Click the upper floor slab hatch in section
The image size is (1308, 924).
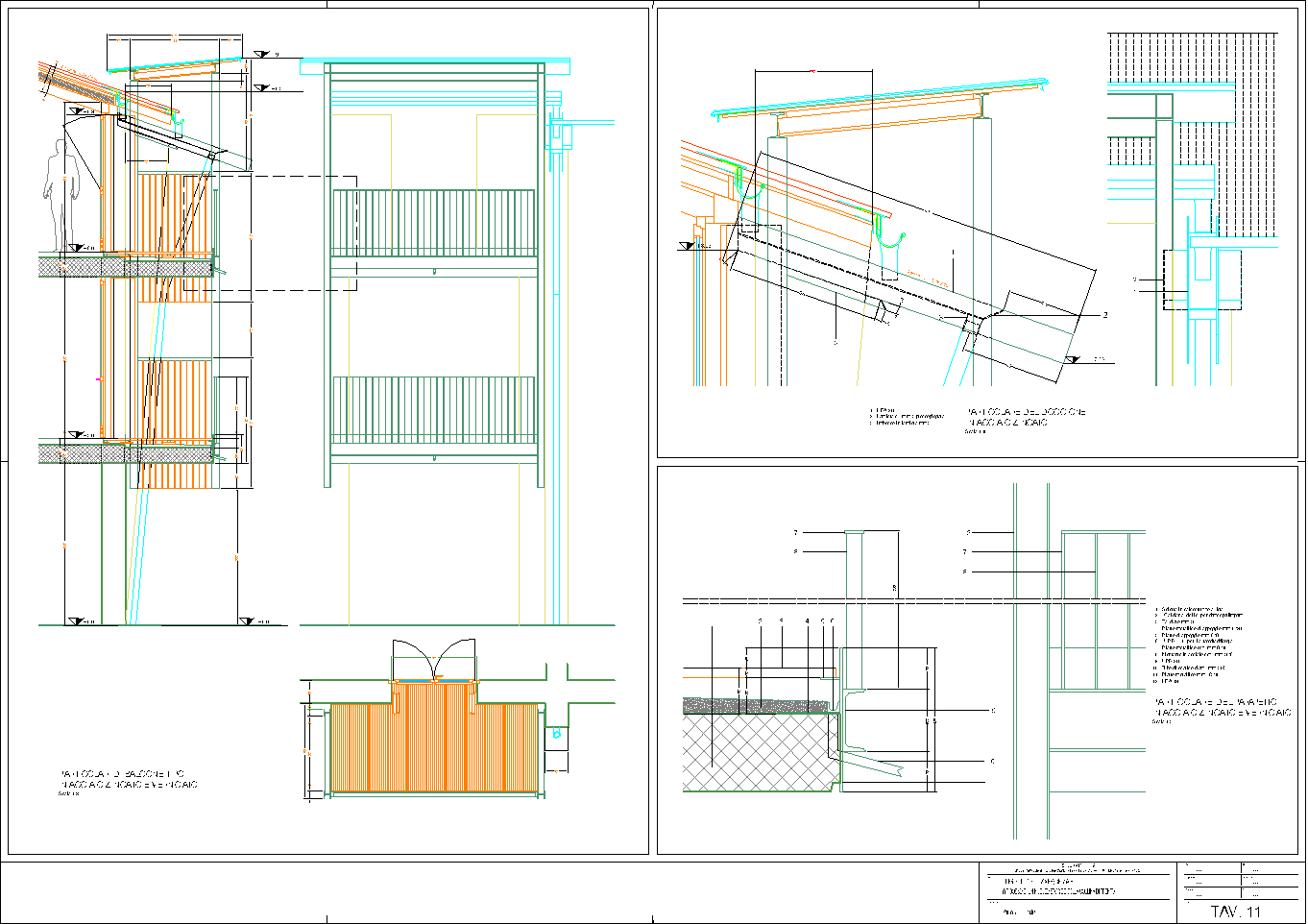[125, 267]
